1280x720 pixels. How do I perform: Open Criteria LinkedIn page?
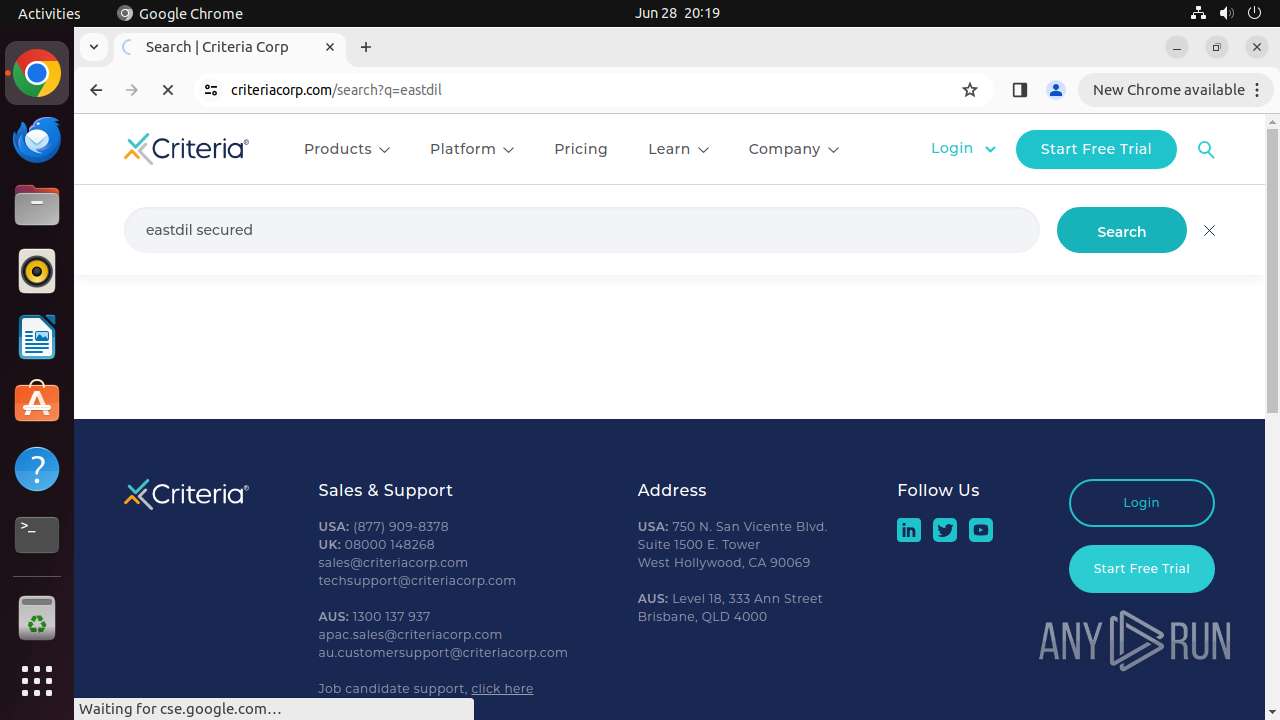909,530
